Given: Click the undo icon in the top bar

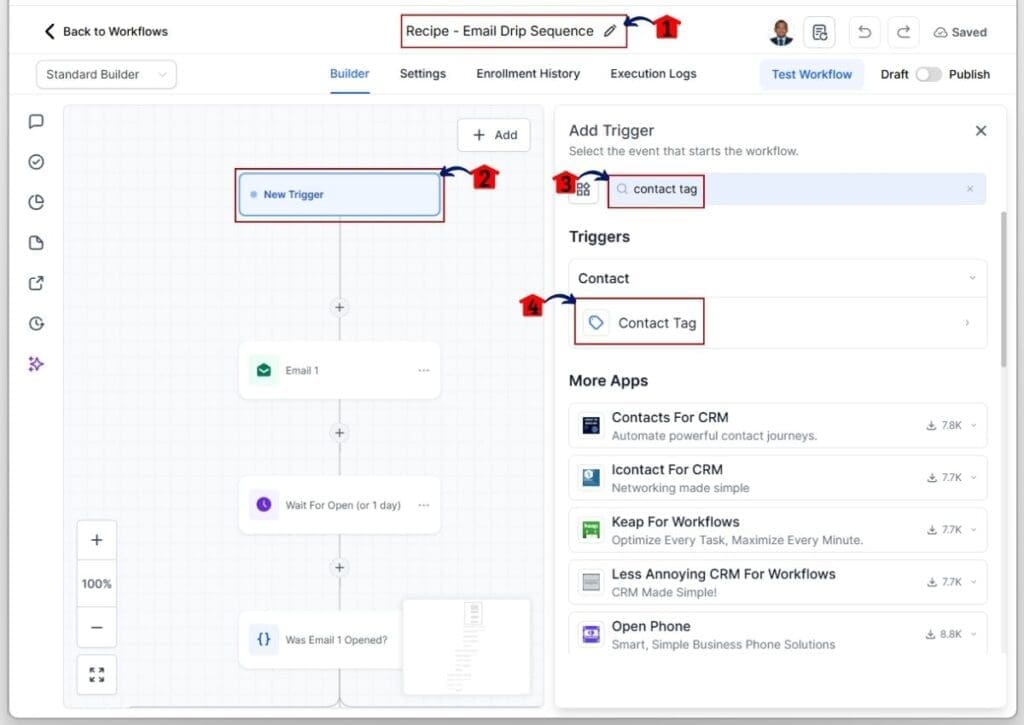Looking at the screenshot, I should 864,31.
